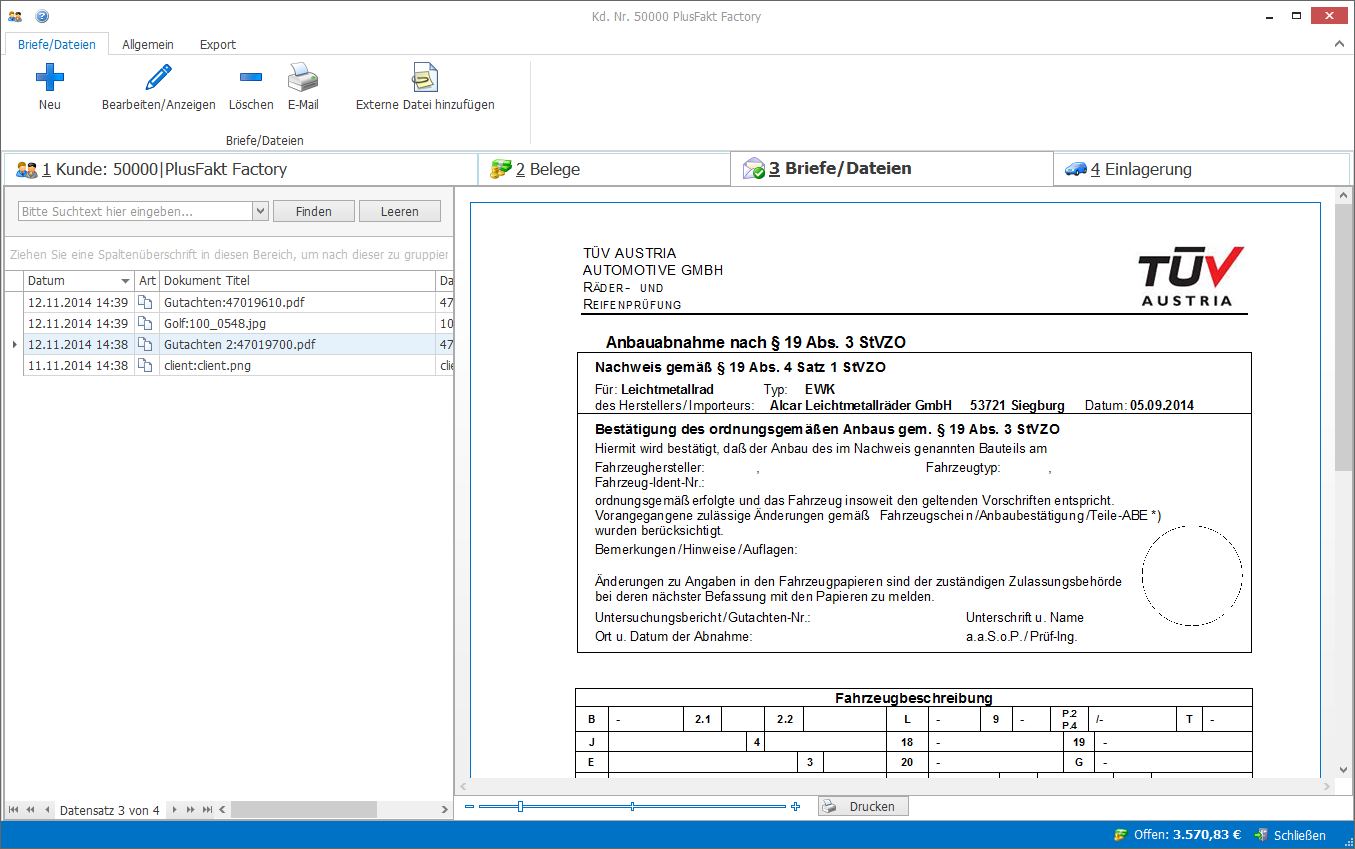The height and width of the screenshot is (849, 1355).
Task: Click the Datum column sort arrow
Action: 125,281
